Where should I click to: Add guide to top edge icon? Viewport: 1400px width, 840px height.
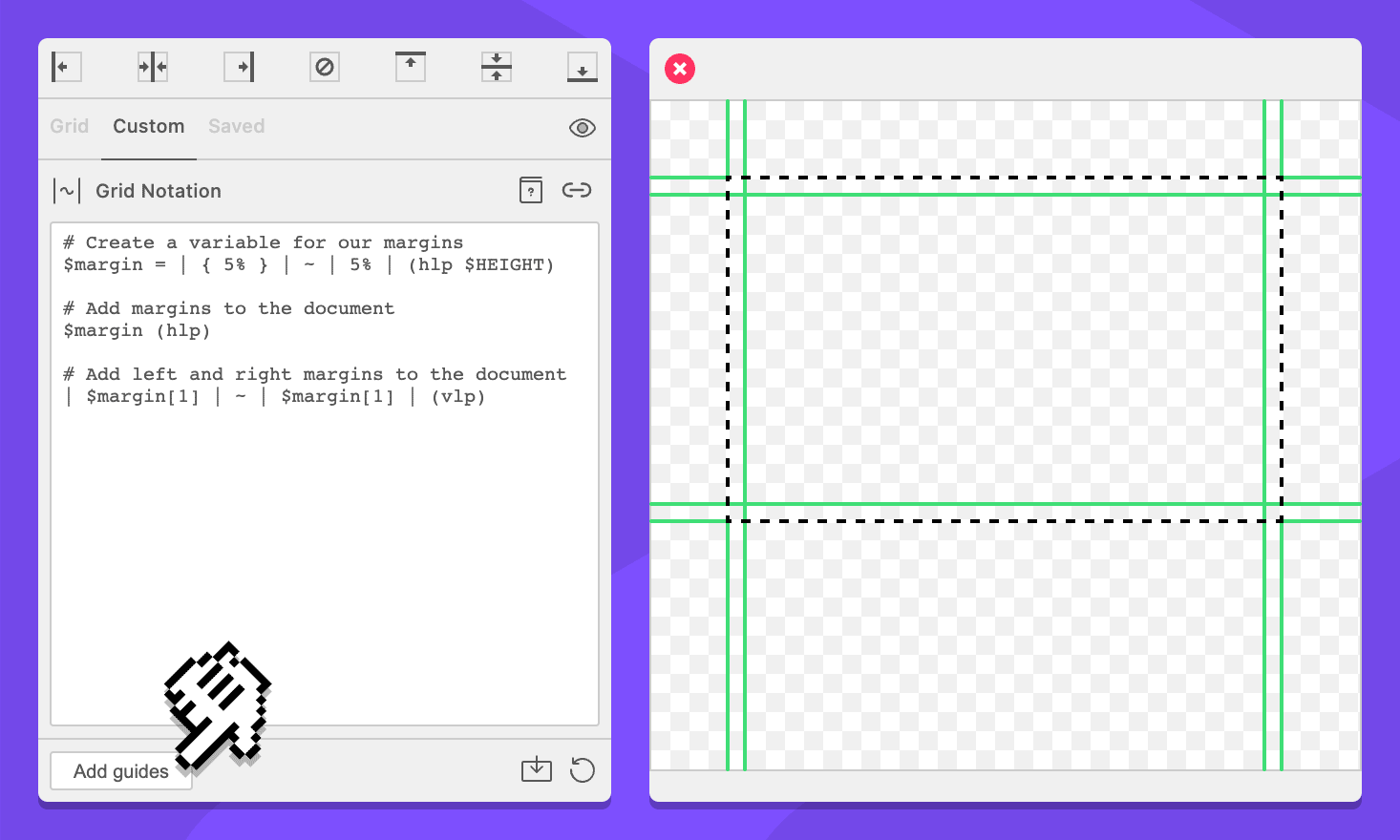[411, 67]
